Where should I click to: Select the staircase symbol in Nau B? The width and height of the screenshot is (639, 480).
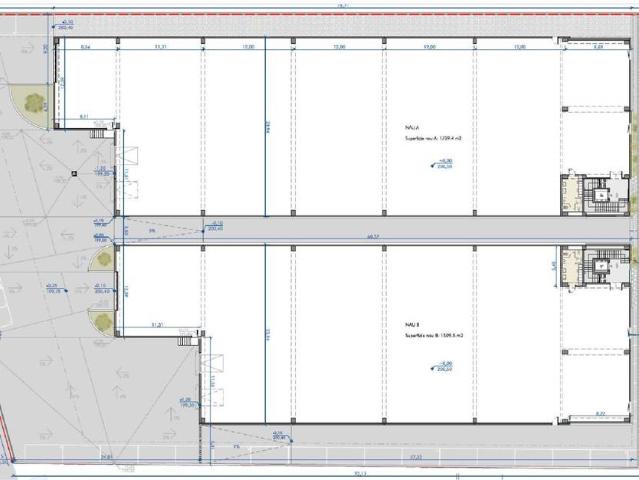pos(599,267)
